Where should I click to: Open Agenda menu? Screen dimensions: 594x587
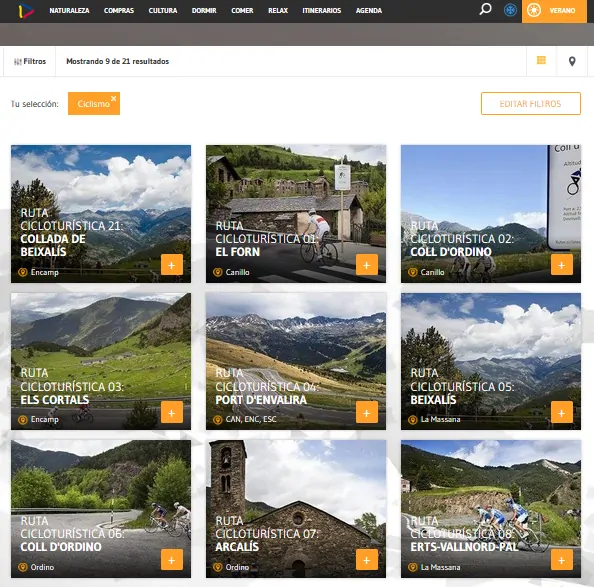point(369,11)
